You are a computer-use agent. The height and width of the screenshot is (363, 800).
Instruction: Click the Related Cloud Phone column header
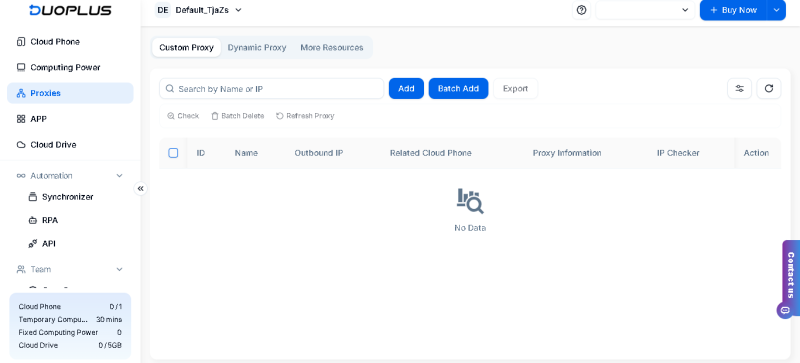pyautogui.click(x=431, y=153)
